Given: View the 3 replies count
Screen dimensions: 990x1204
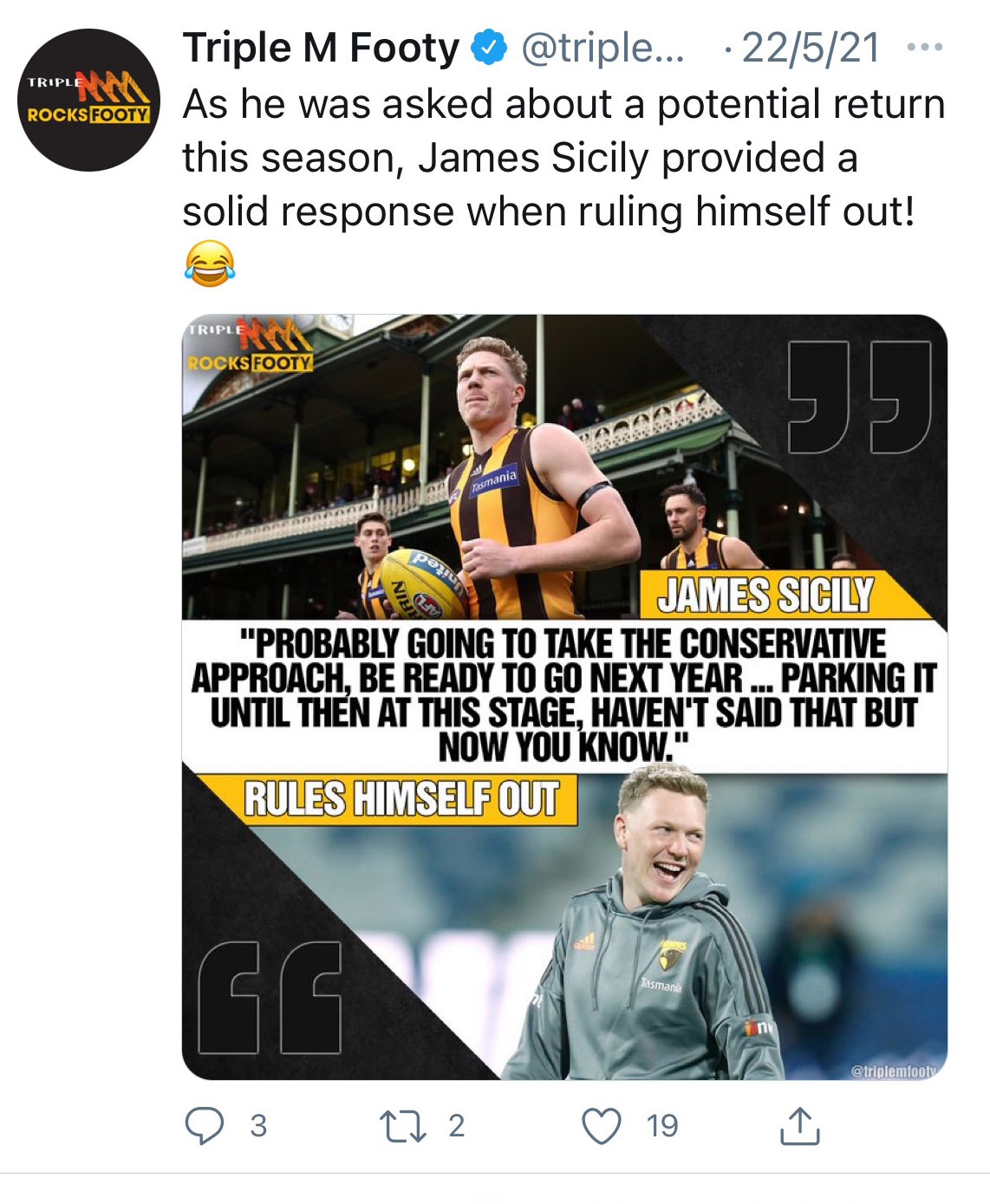Looking at the screenshot, I should click(x=258, y=1126).
